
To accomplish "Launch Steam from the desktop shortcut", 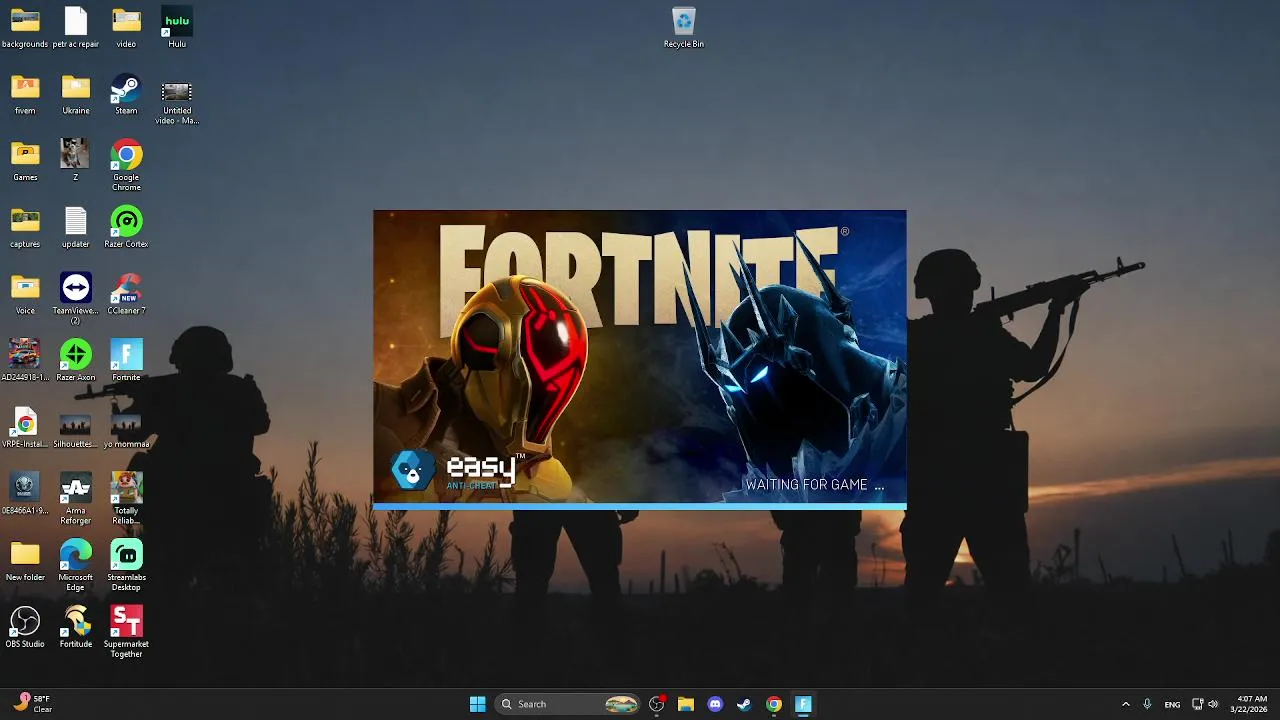I will point(126,95).
